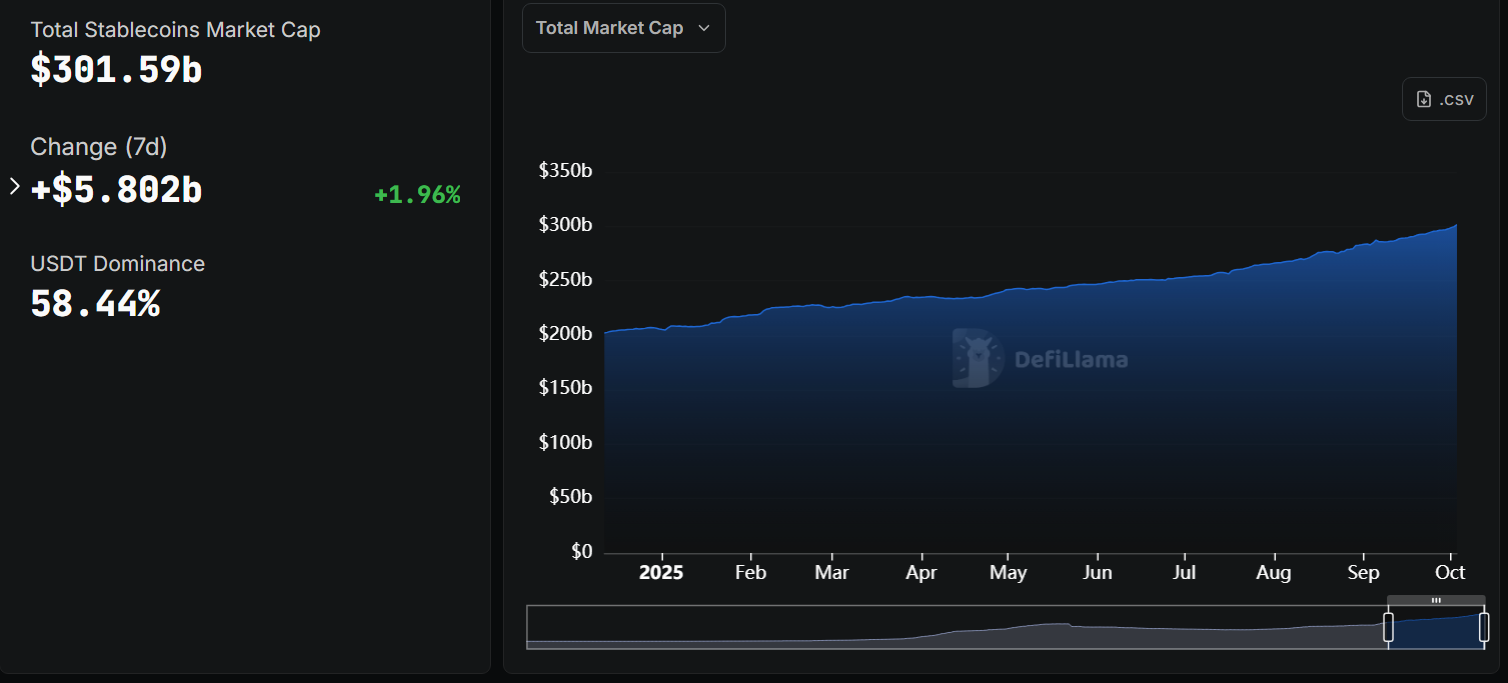Click the grip handle above the timeline selector
The width and height of the screenshot is (1508, 683).
point(1436,600)
